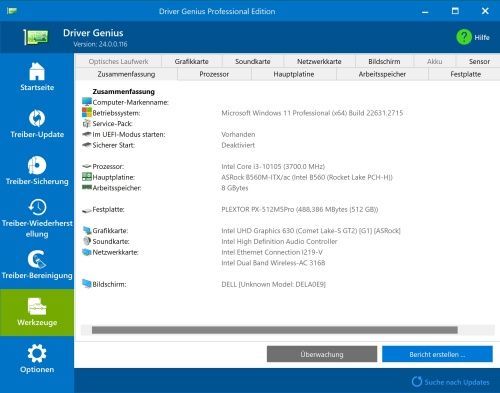
Task: Switch to the Prozessor tab
Action: [x=214, y=74]
